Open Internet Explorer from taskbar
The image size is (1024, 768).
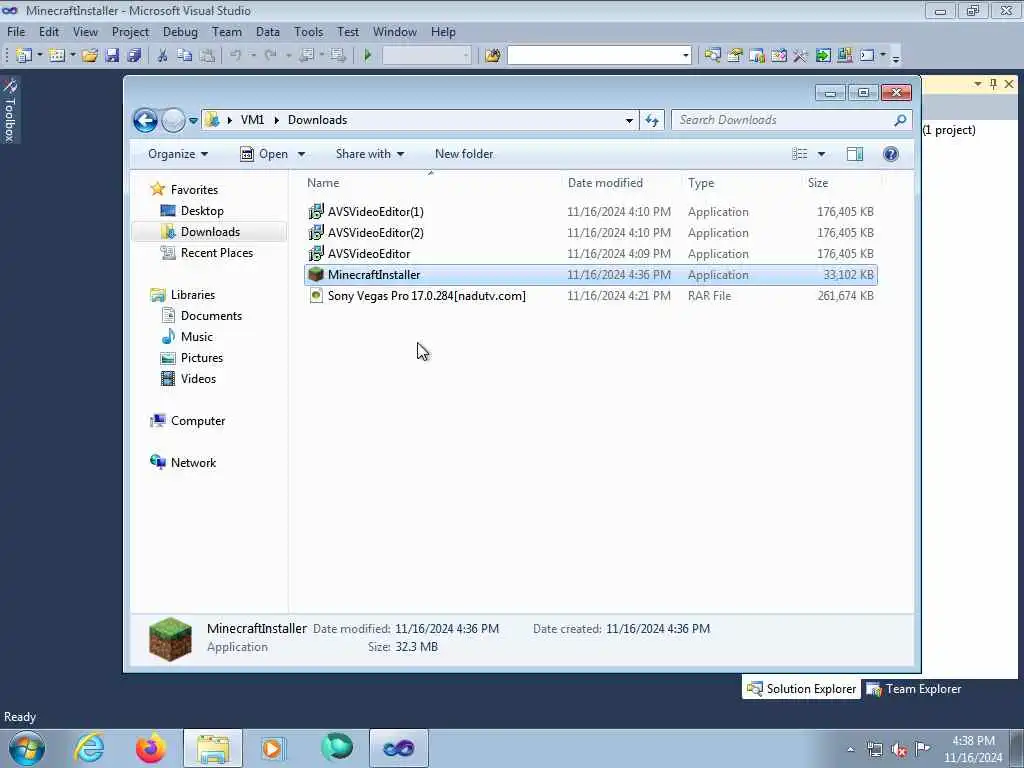(x=89, y=748)
